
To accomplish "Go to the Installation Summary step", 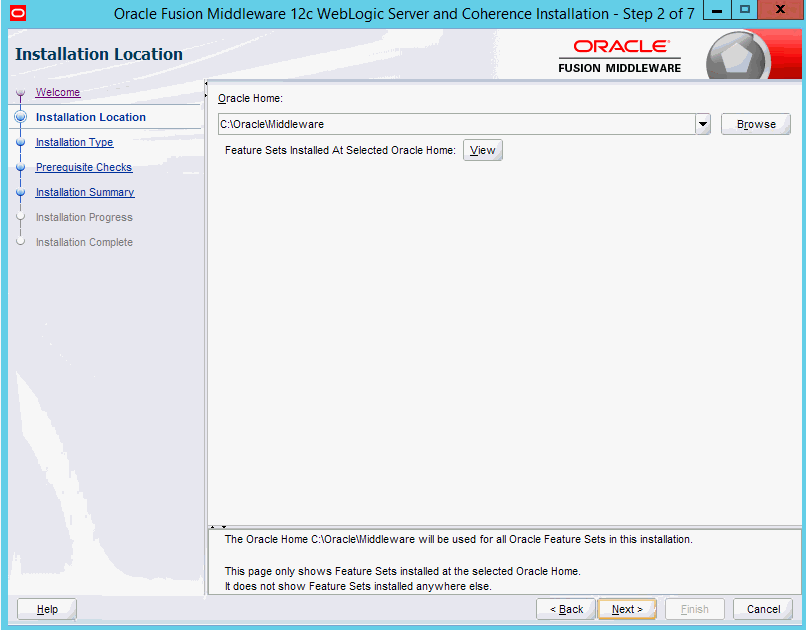I will pos(85,192).
